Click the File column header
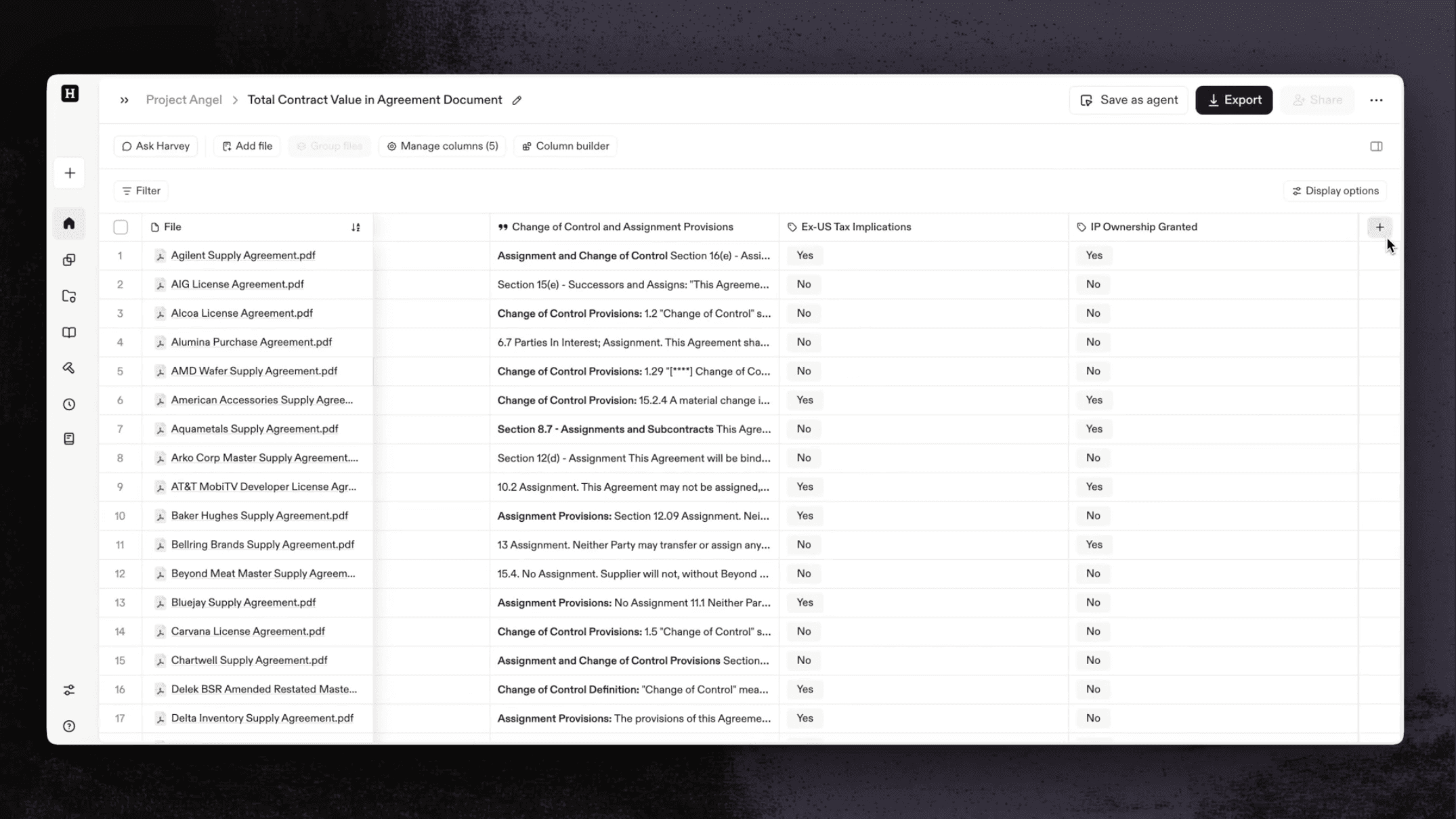The image size is (1456, 819). (x=257, y=227)
